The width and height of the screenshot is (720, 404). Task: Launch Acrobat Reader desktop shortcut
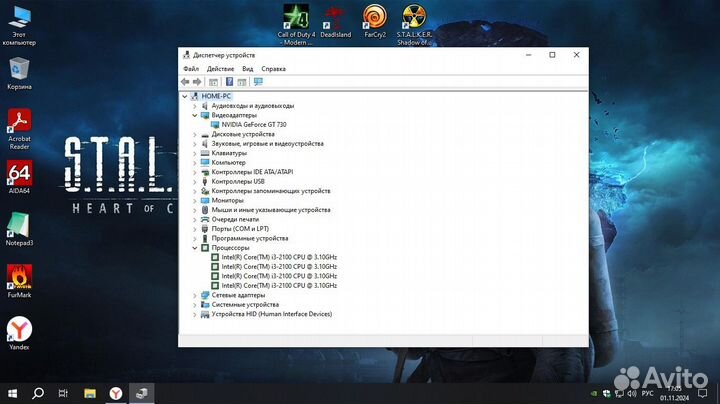pos(19,129)
